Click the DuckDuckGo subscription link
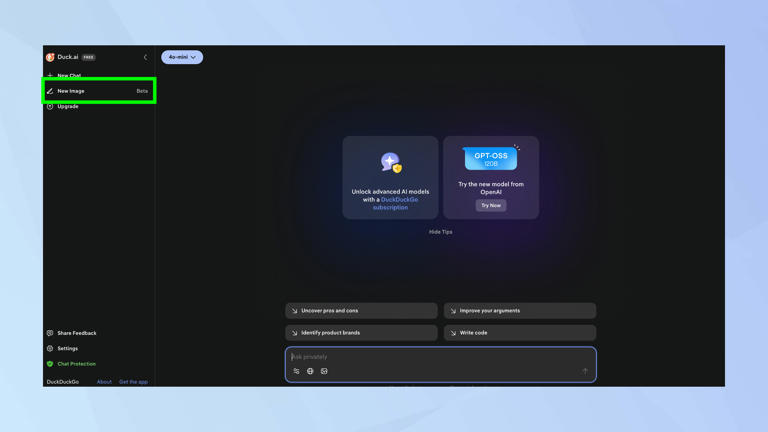This screenshot has height=432, width=768. (395, 203)
